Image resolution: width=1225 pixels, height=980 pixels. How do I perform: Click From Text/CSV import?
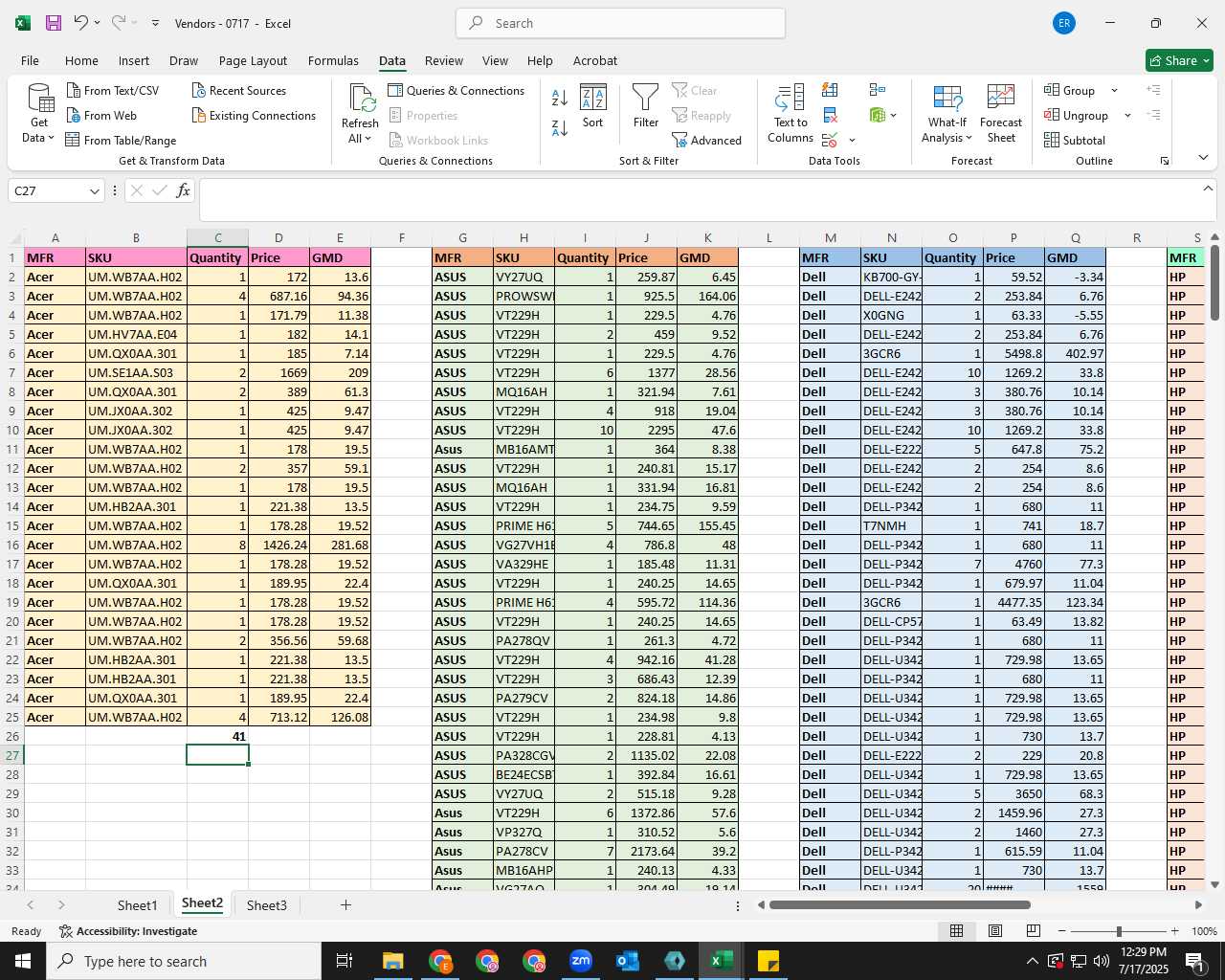tap(113, 90)
